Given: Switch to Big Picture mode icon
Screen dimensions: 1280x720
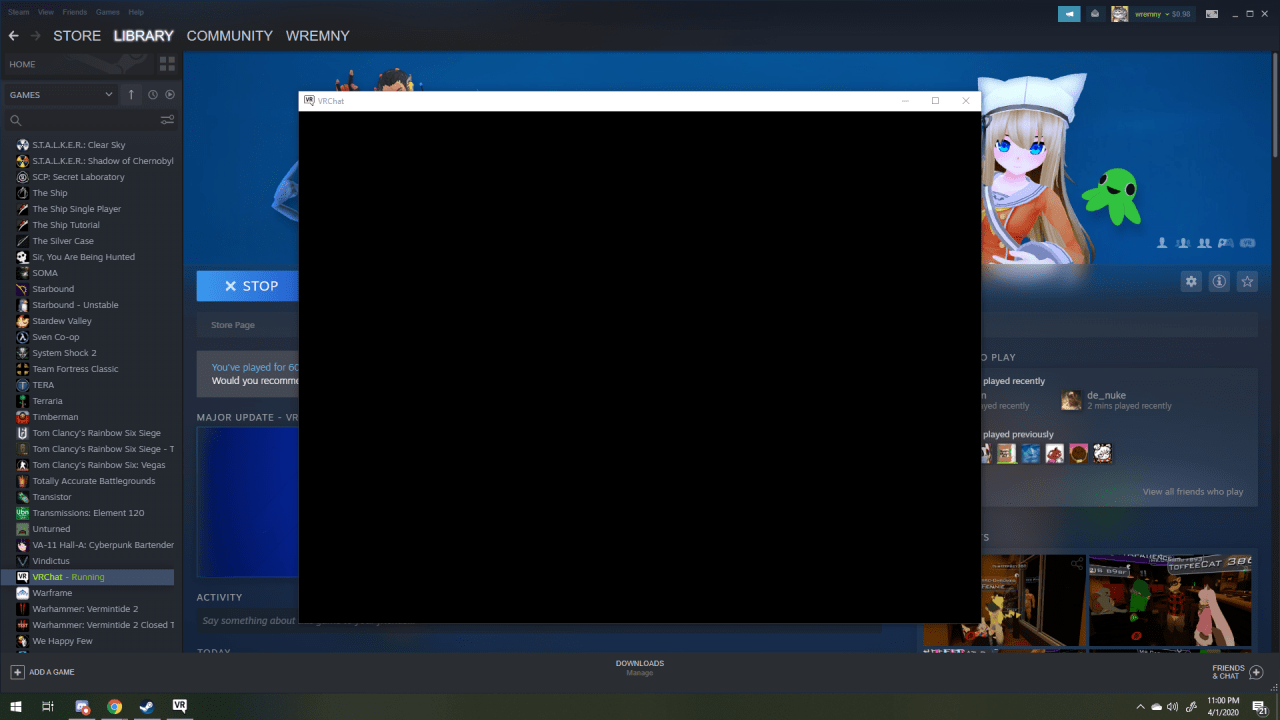Looking at the screenshot, I should pyautogui.click(x=1213, y=14).
